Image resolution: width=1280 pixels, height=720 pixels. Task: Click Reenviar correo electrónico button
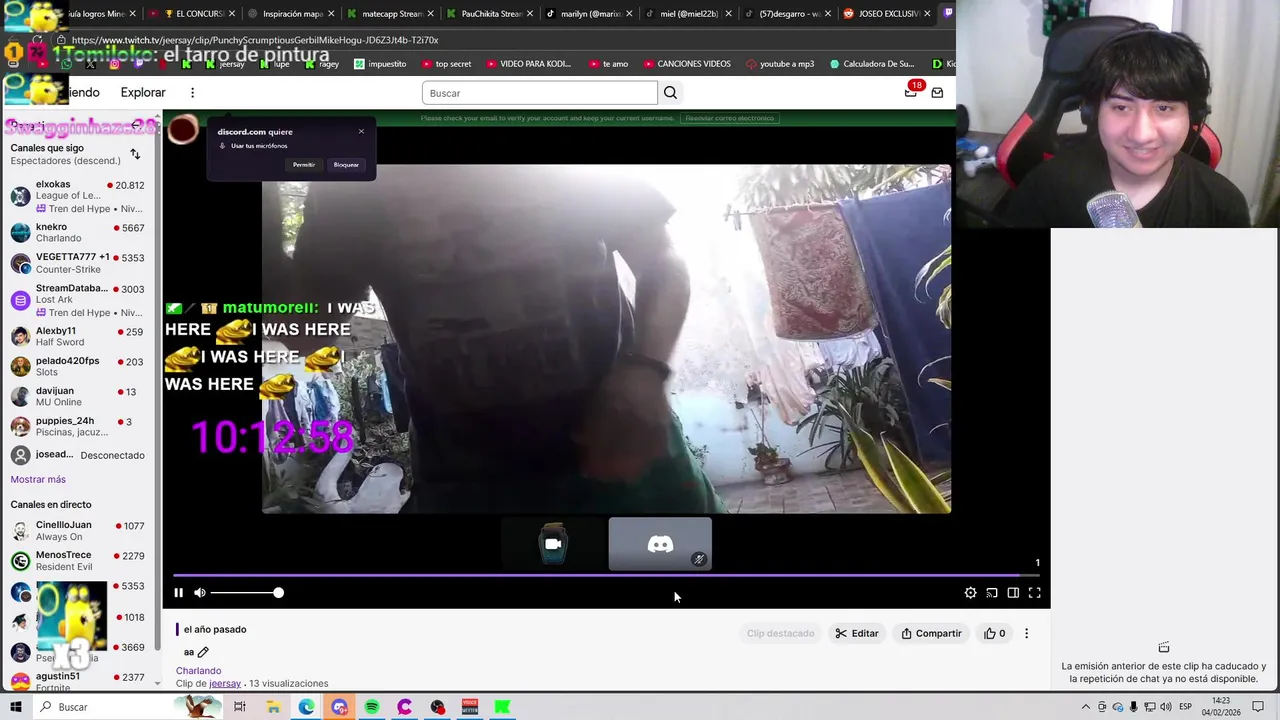730,118
